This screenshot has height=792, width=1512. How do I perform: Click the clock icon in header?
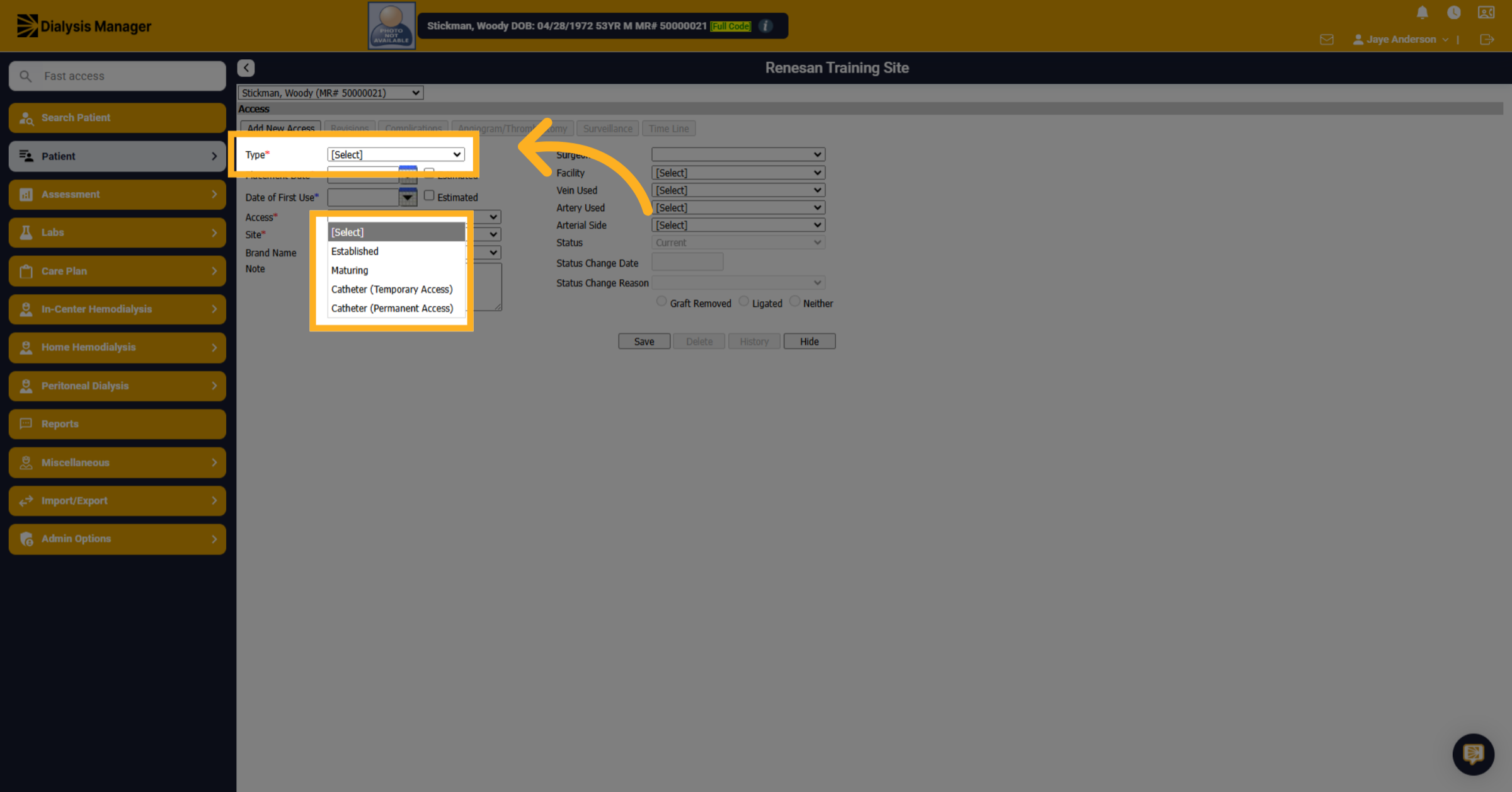point(1453,13)
